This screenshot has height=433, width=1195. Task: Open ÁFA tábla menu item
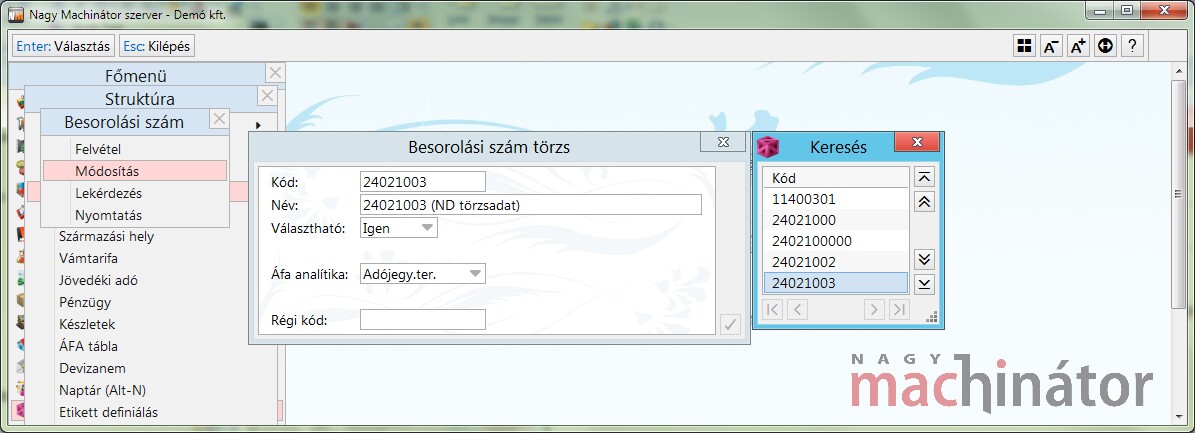pyautogui.click(x=88, y=346)
